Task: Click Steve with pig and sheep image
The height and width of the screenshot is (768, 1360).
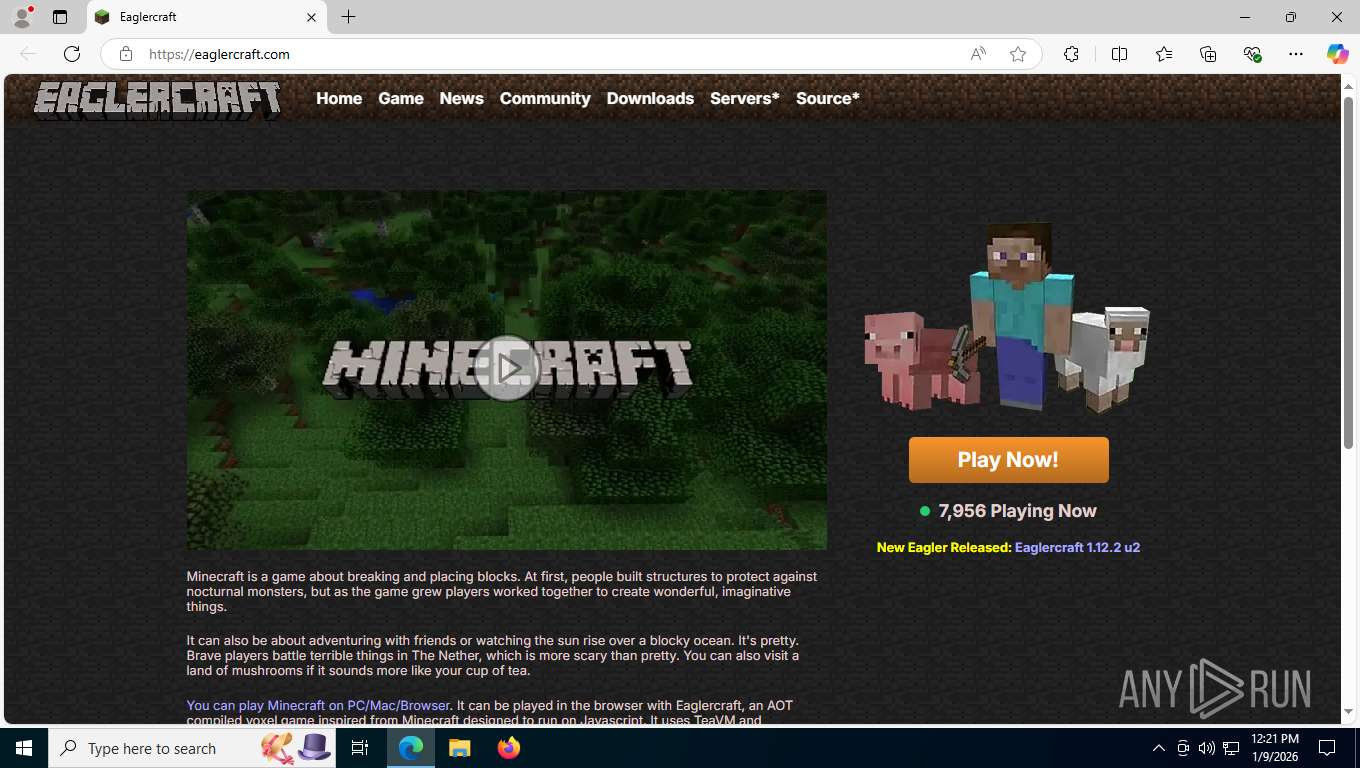Action: [1007, 317]
